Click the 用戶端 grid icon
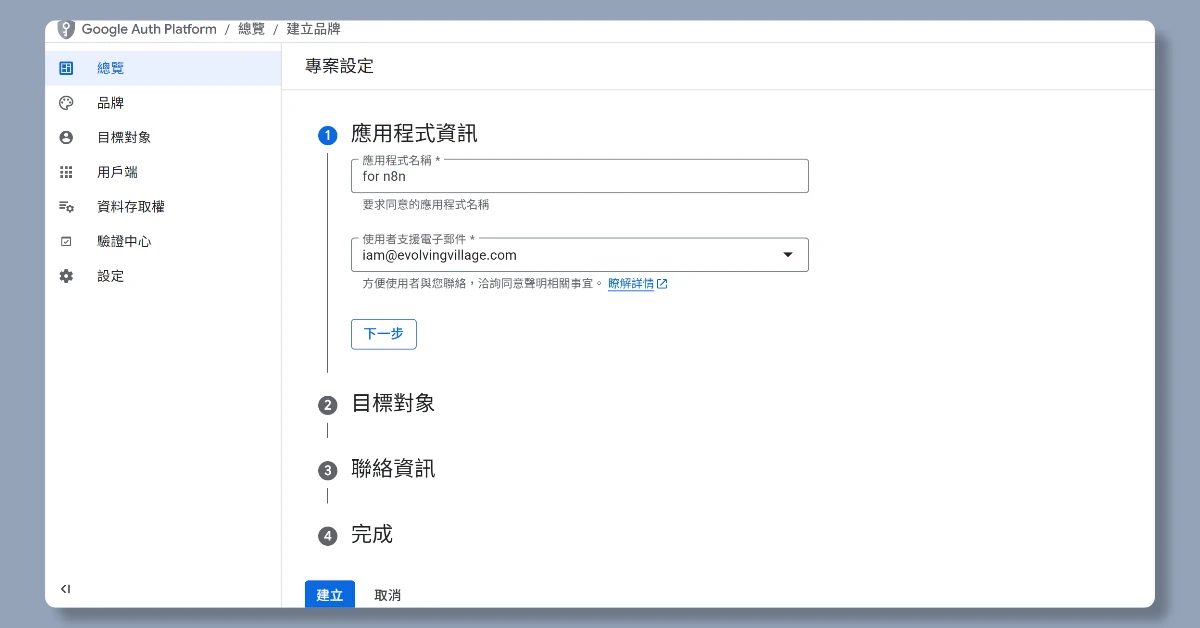The height and width of the screenshot is (628, 1200). point(66,172)
